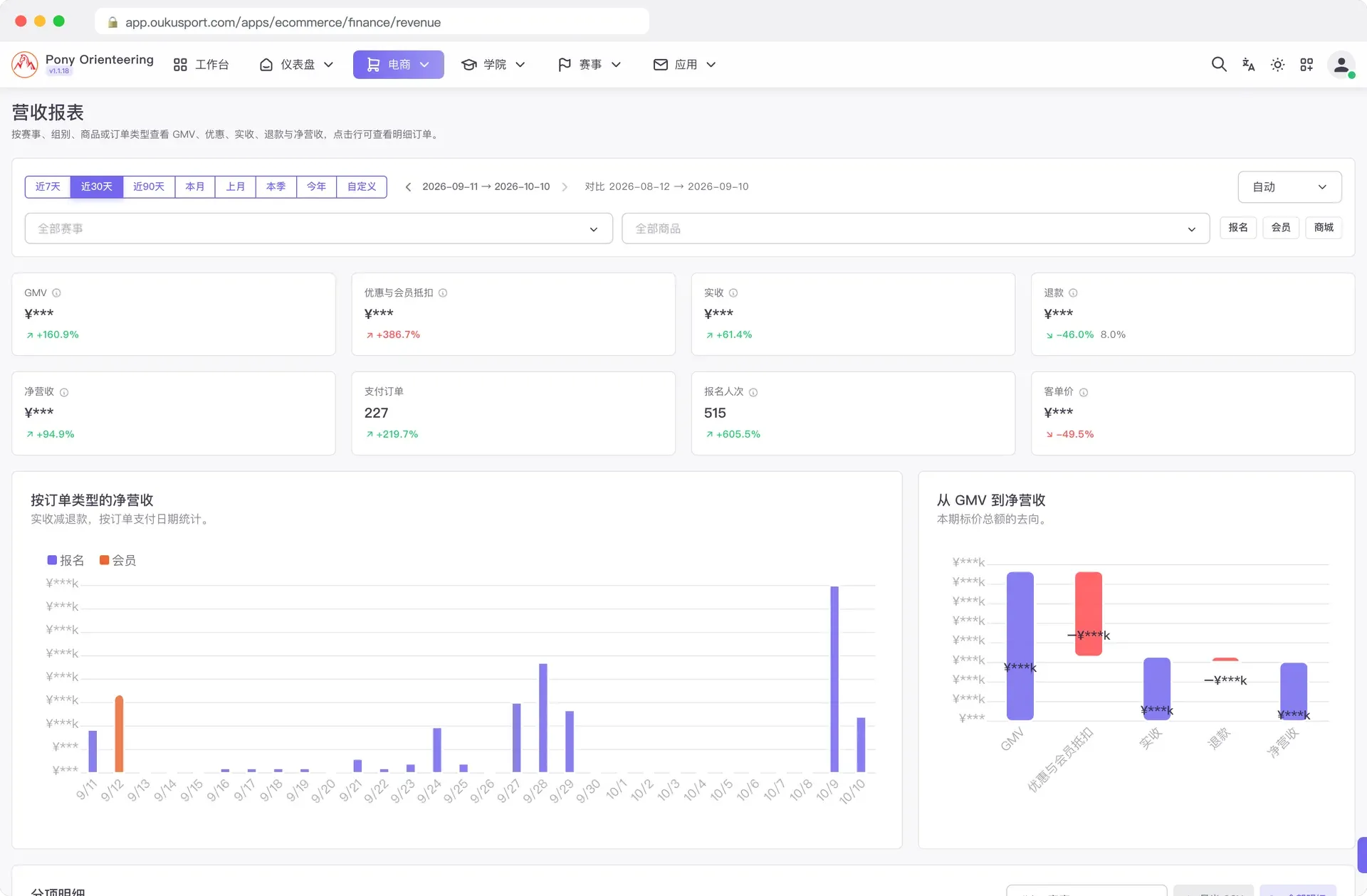Open the search icon in header
This screenshot has width=1367, height=896.
pos(1219,65)
